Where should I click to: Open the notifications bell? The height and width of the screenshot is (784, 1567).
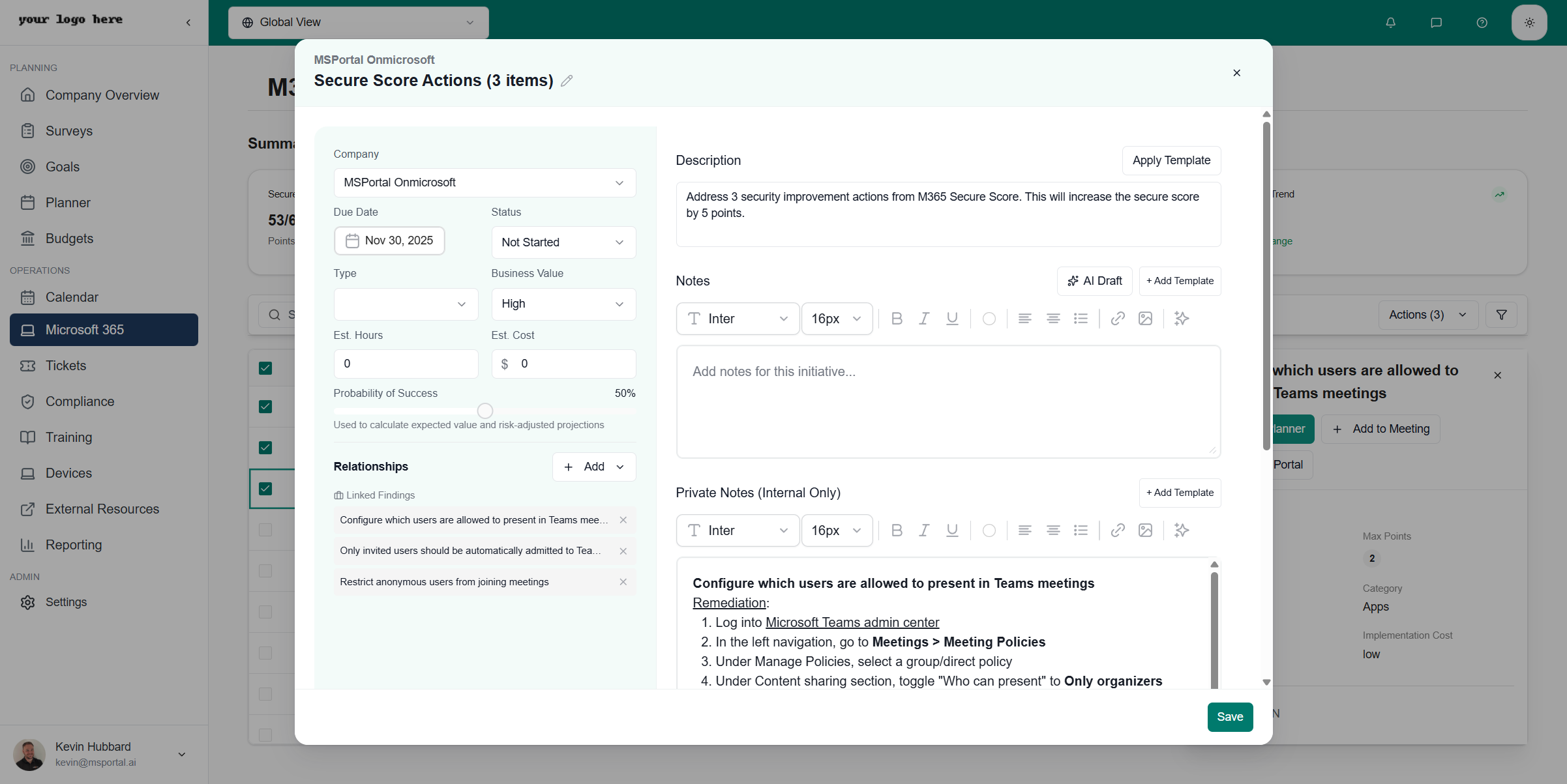1390,22
